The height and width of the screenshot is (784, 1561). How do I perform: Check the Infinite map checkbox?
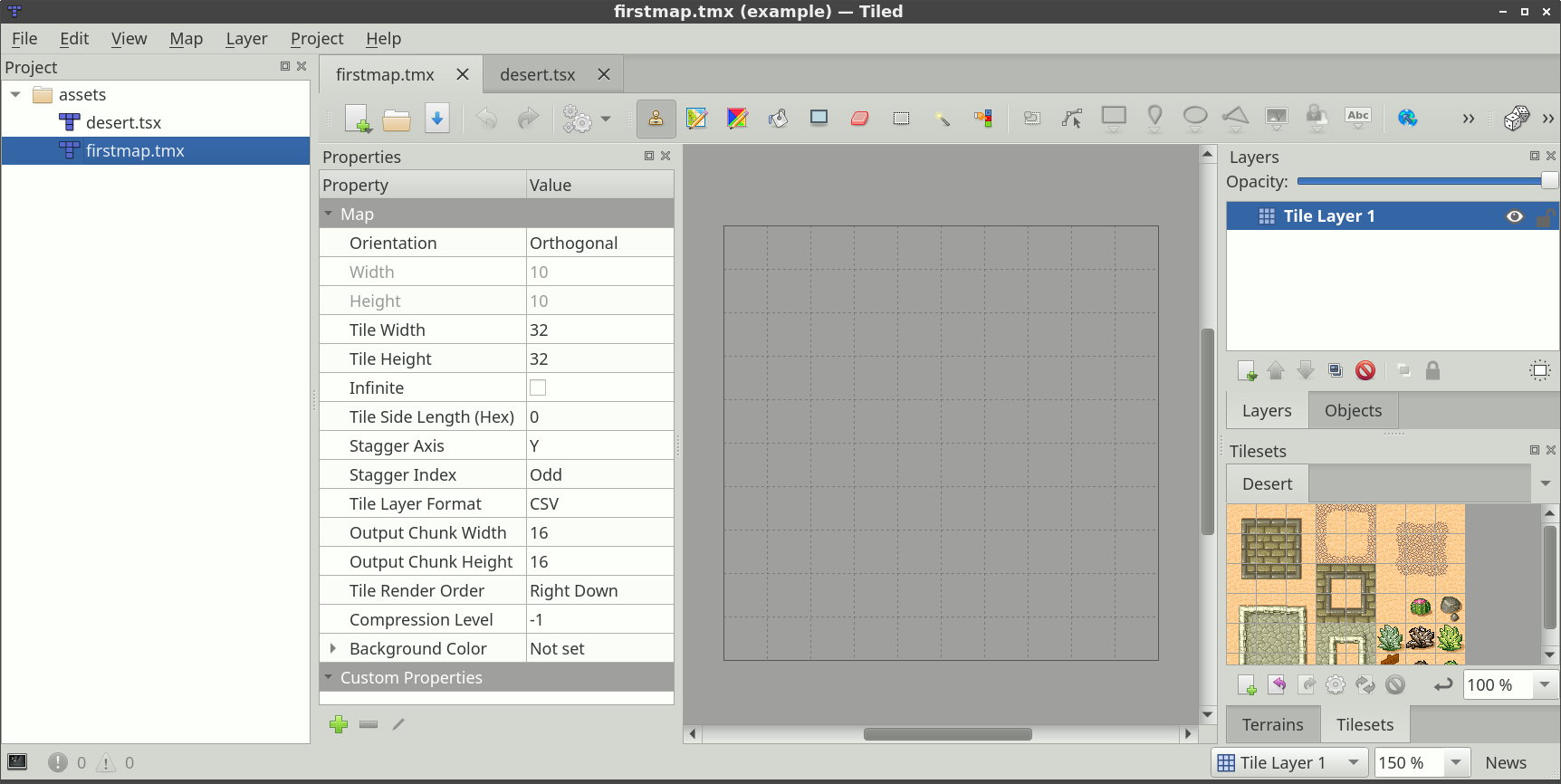[538, 387]
